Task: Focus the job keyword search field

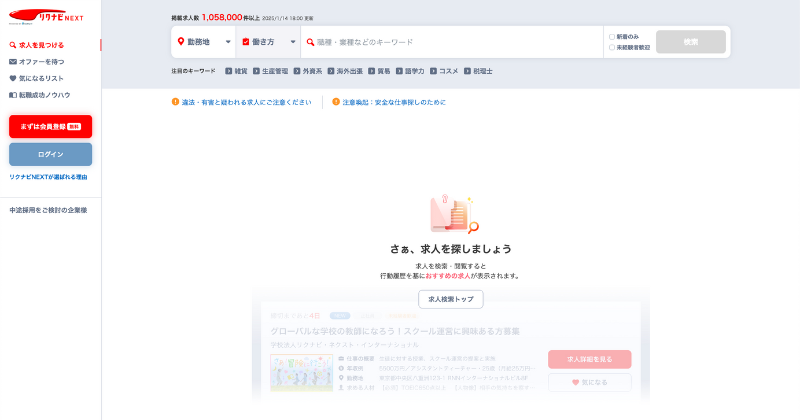Action: 452,42
